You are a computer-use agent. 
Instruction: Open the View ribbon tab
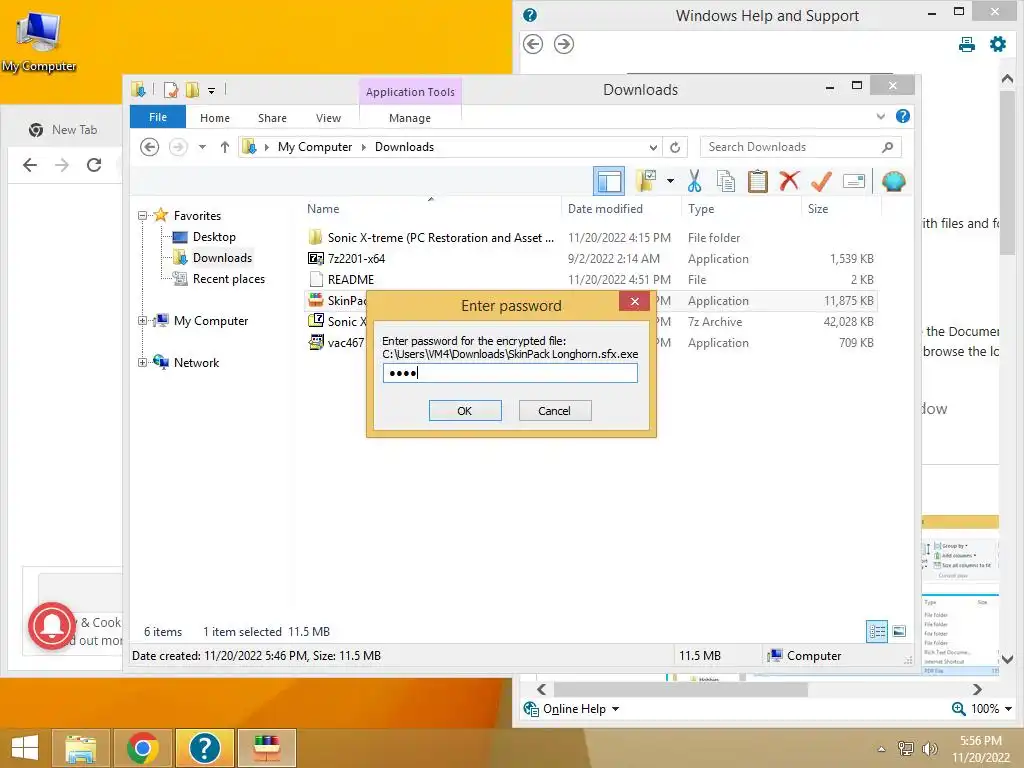coord(328,118)
